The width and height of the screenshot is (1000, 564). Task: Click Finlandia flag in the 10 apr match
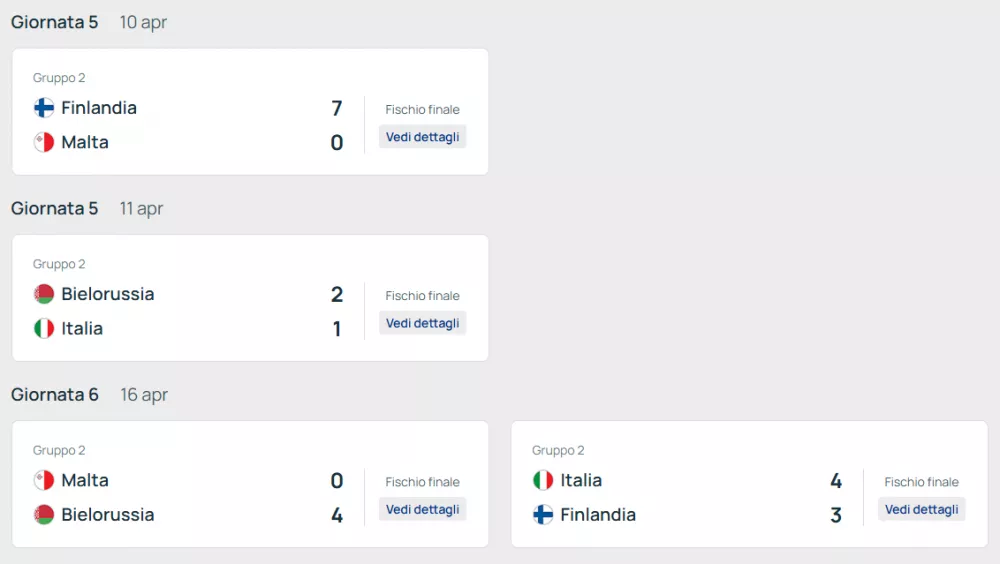[44, 108]
